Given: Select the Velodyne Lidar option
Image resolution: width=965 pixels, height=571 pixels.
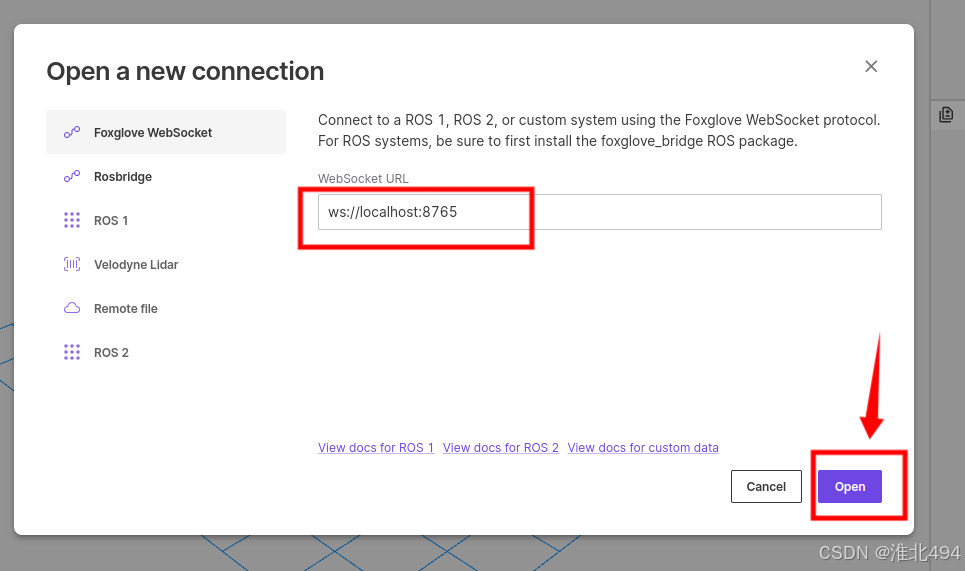Looking at the screenshot, I should point(166,265).
